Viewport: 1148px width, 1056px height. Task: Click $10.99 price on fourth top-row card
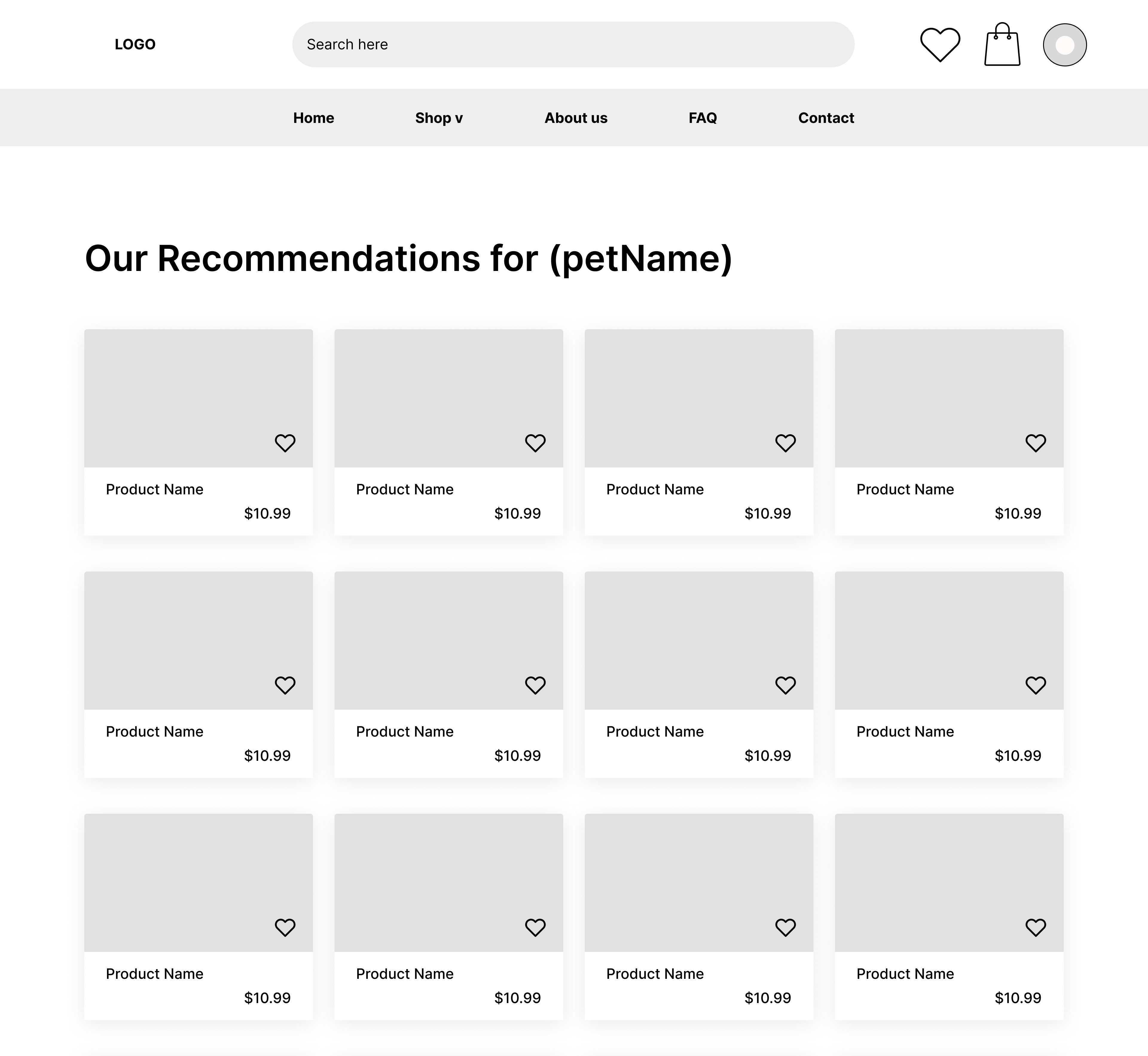pyautogui.click(x=1018, y=513)
